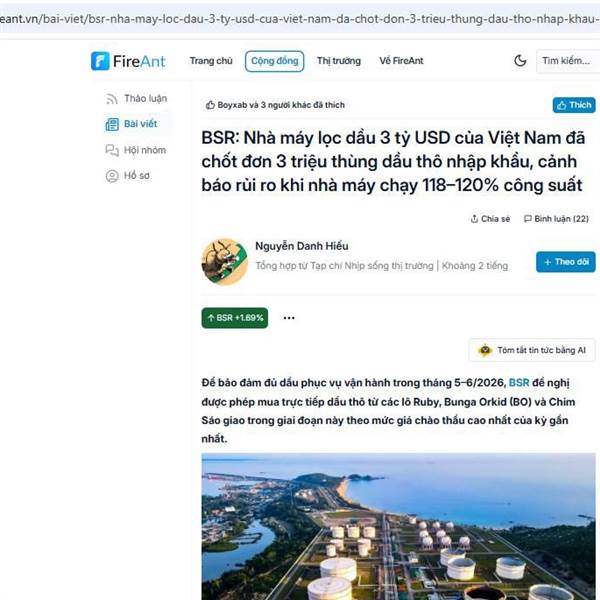Click the Thích like button
The height and width of the screenshot is (600, 600).
[574, 105]
